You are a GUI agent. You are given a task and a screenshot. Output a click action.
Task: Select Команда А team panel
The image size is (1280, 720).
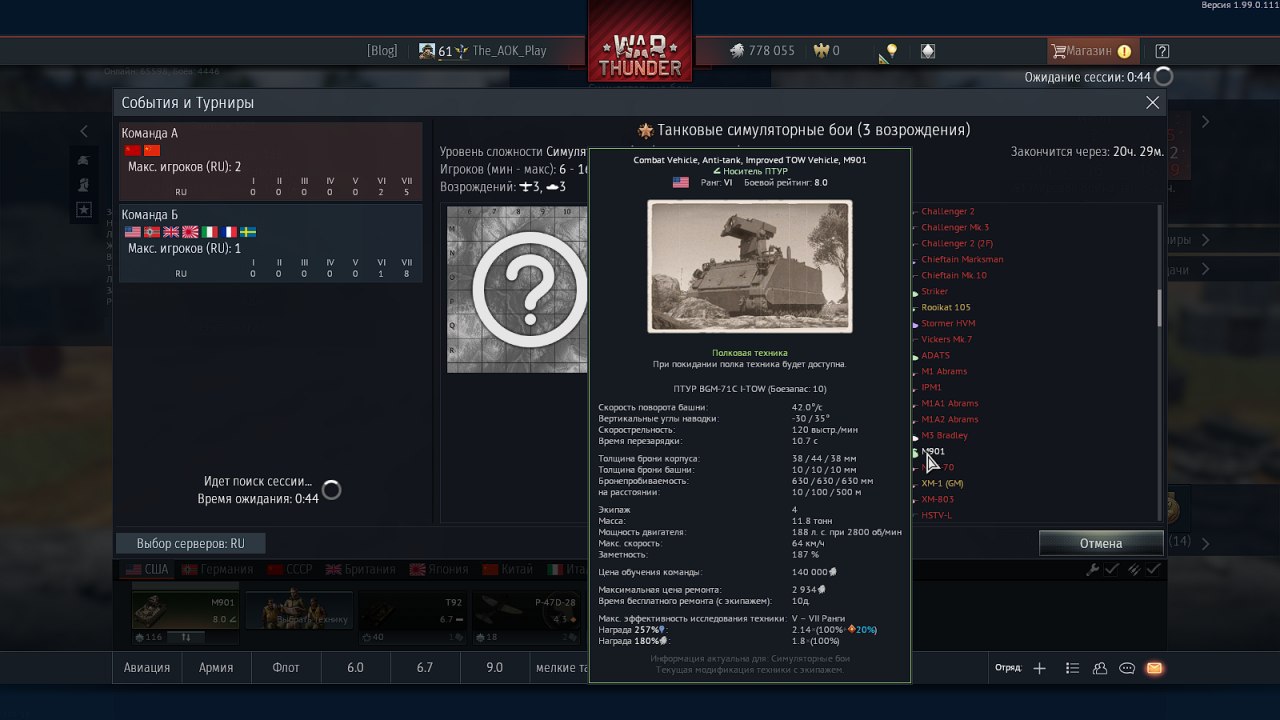click(270, 161)
